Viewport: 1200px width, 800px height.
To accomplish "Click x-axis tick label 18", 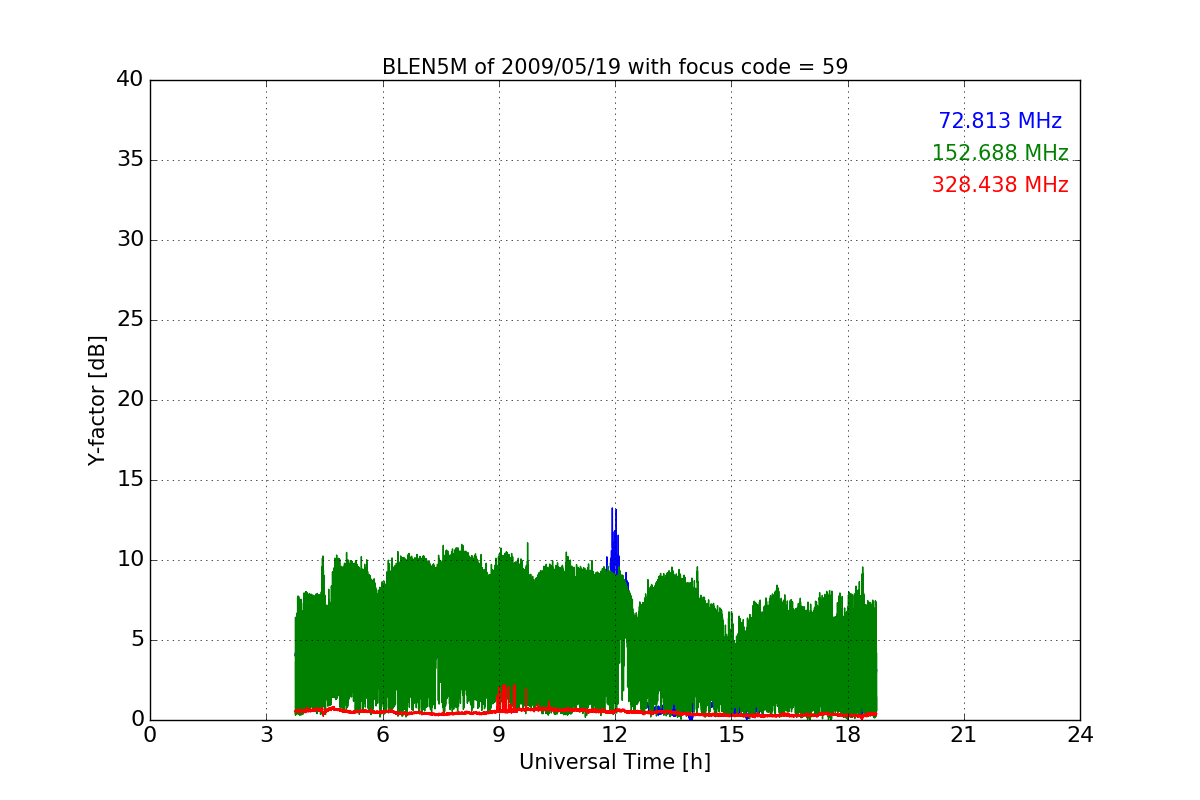I will pyautogui.click(x=848, y=735).
